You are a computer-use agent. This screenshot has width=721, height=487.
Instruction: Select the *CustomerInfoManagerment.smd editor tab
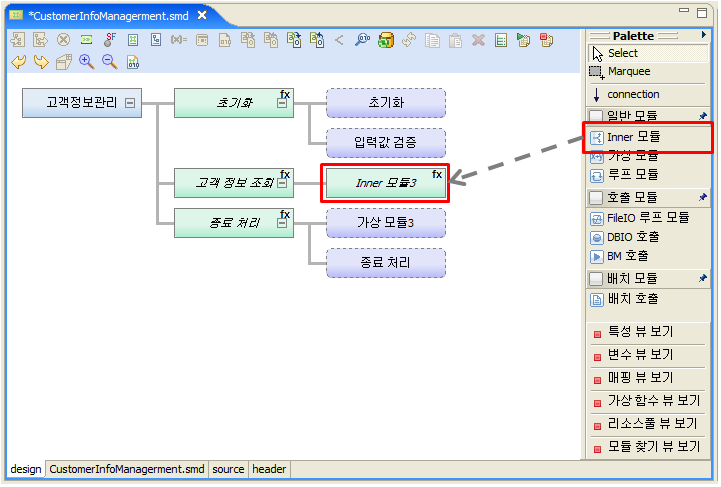pyautogui.click(x=109, y=16)
